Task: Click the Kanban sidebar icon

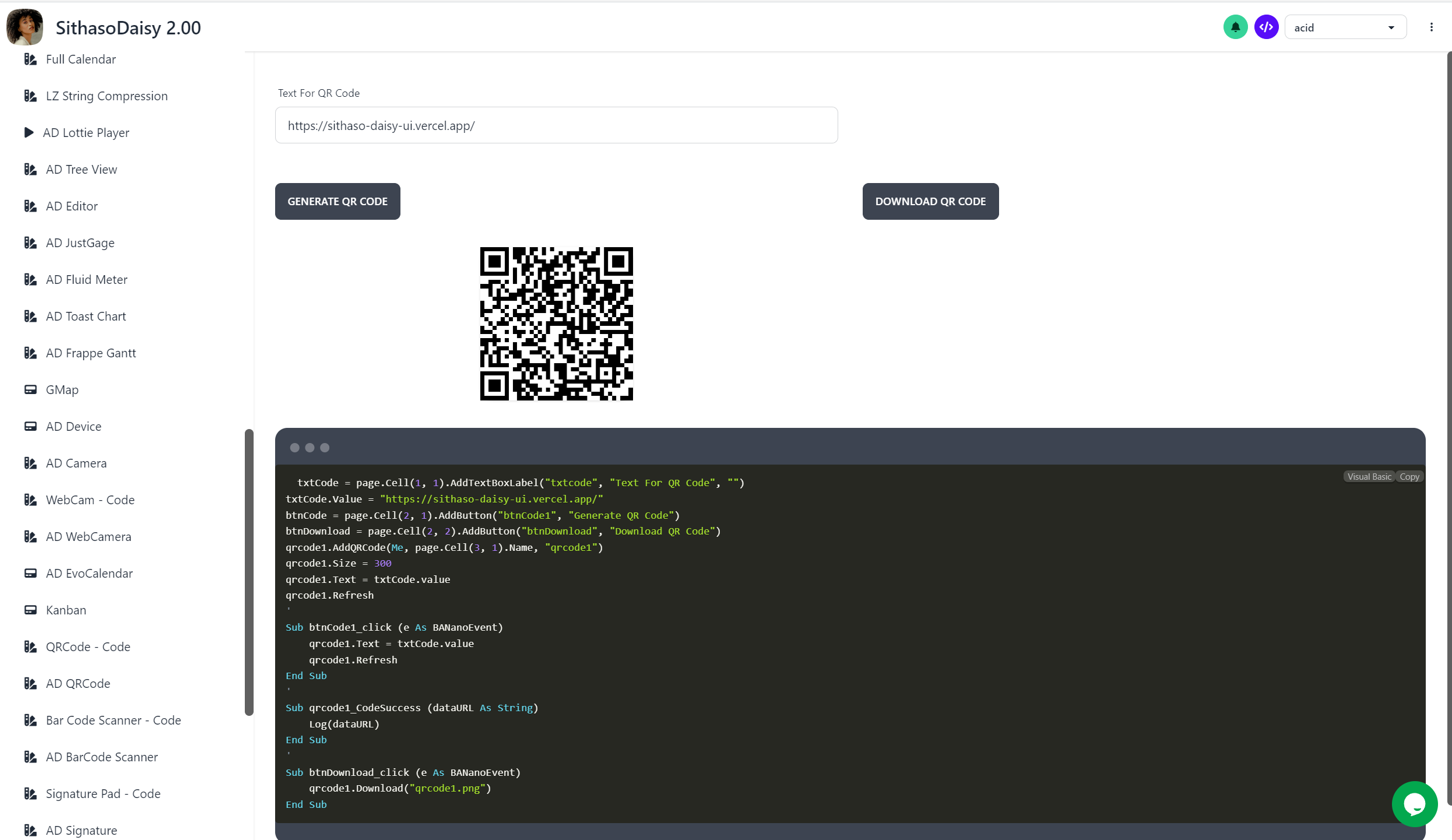Action: click(30, 610)
